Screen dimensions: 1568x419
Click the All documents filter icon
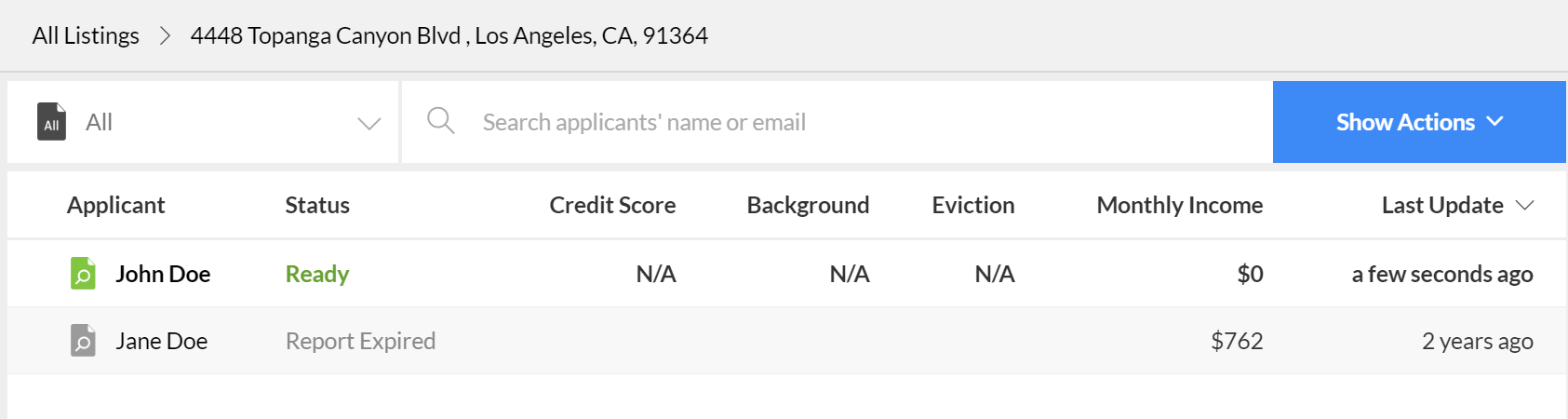[x=51, y=122]
